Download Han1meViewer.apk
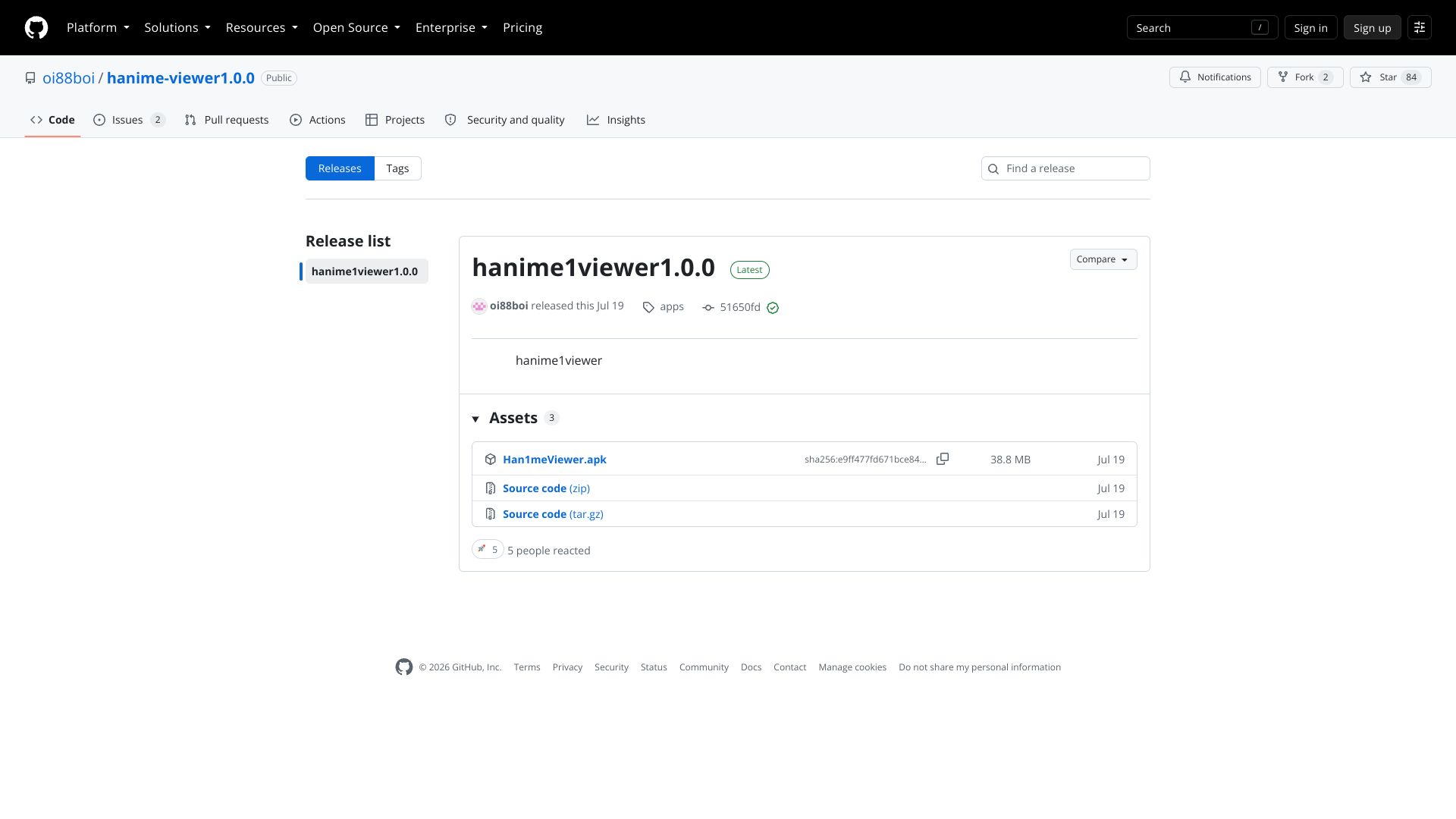This screenshot has width=1456, height=819. pos(554,460)
